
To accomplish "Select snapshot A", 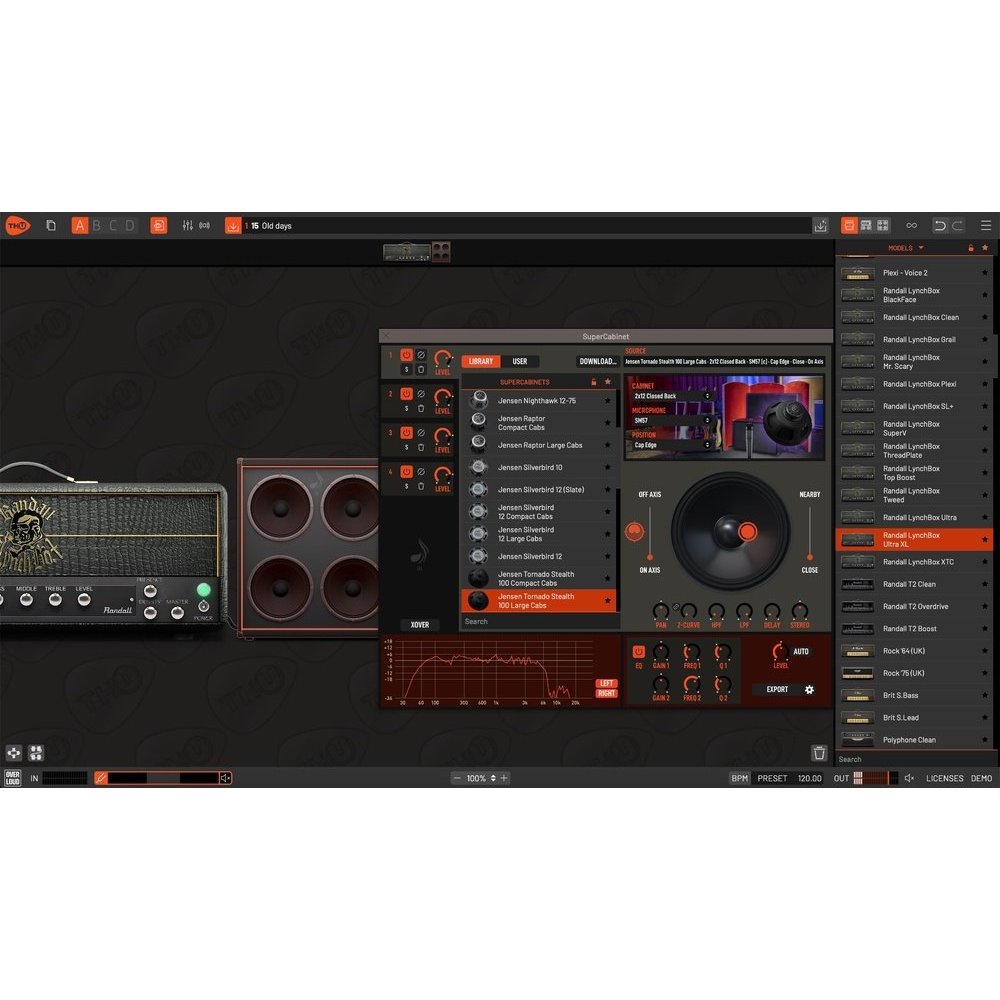I will pyautogui.click(x=80, y=225).
